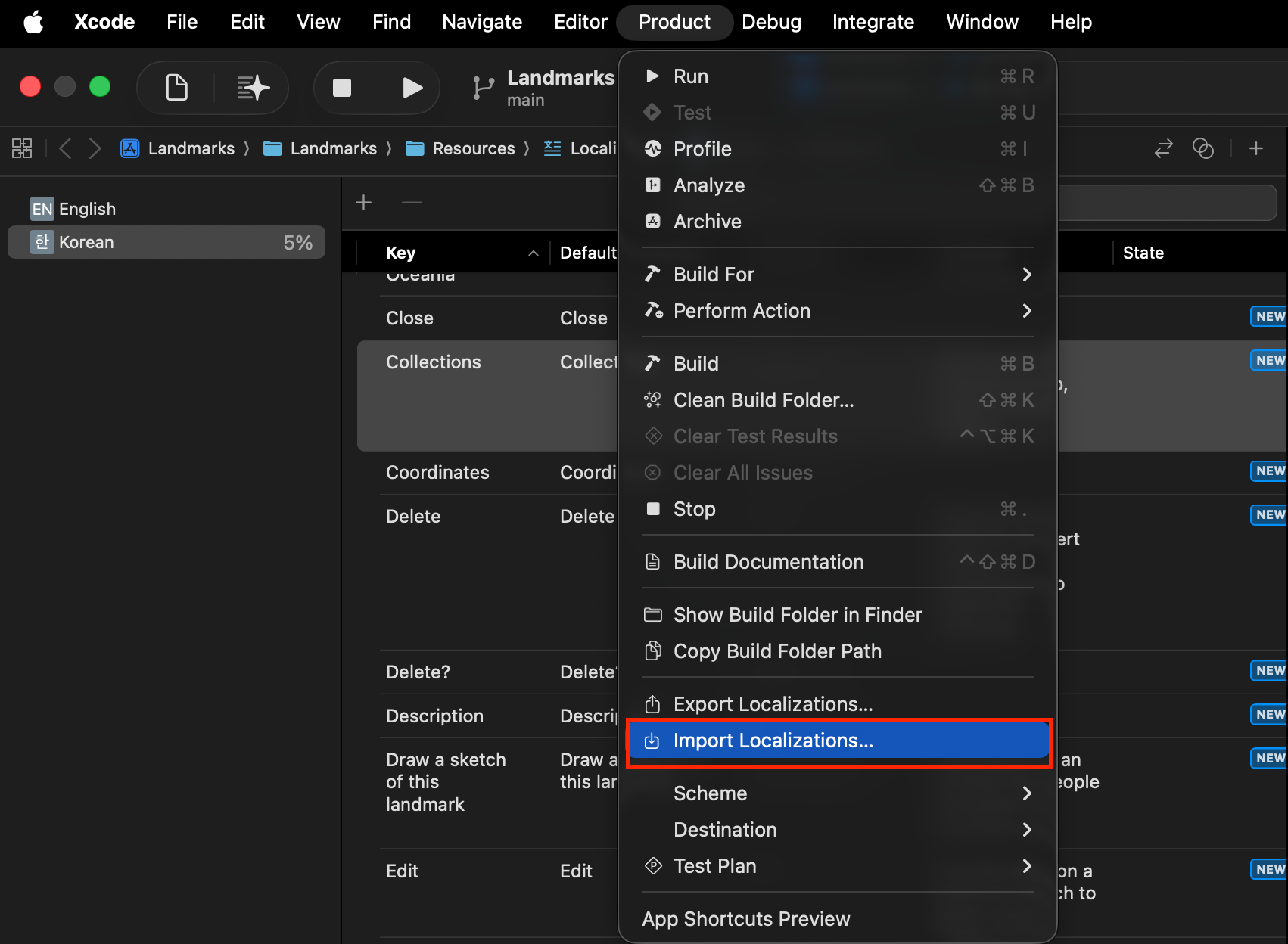Select the Coordinates key row
The height and width of the screenshot is (944, 1288).
click(437, 473)
